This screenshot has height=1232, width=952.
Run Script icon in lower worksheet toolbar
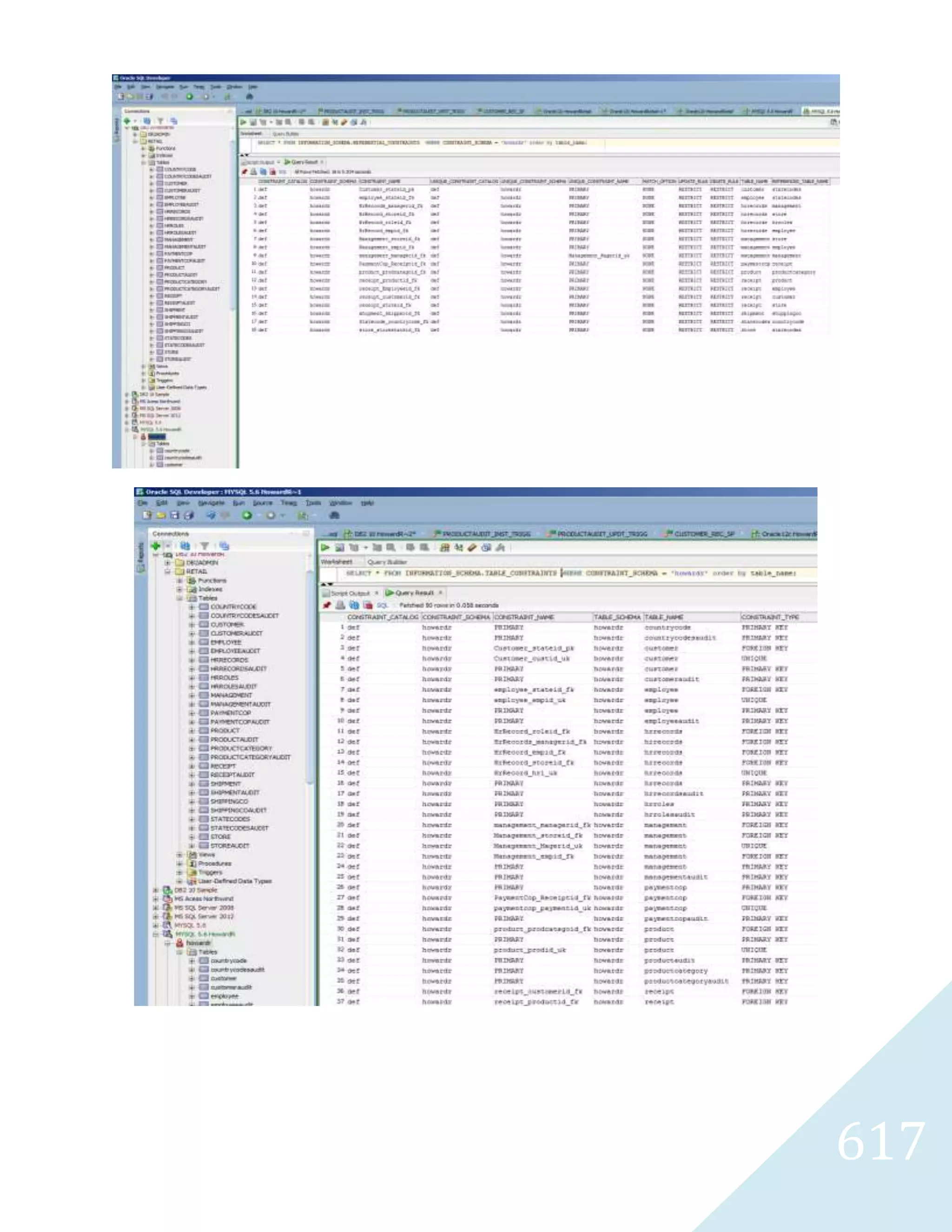click(340, 548)
